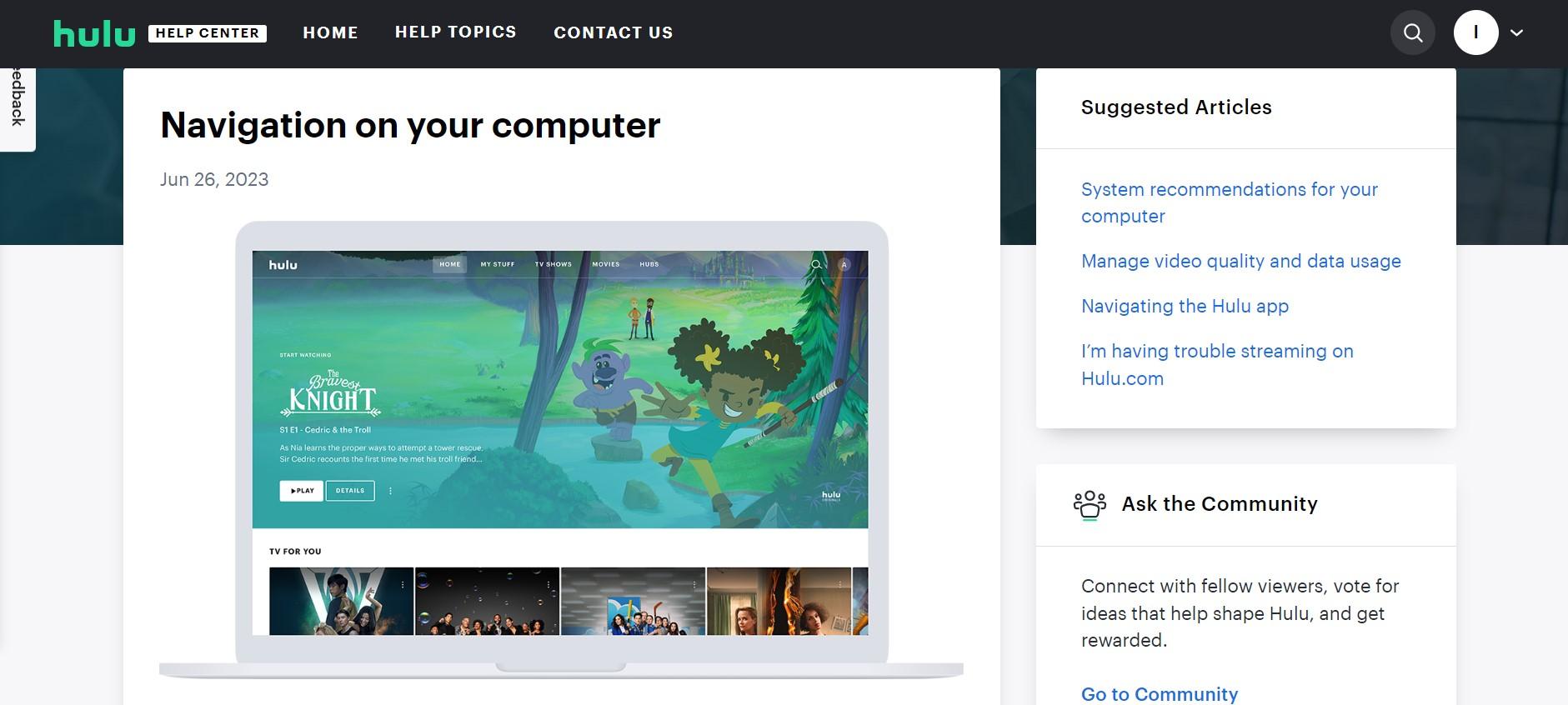Open Manage video quality and data usage
Screen dimensions: 1568x705
[1241, 261]
